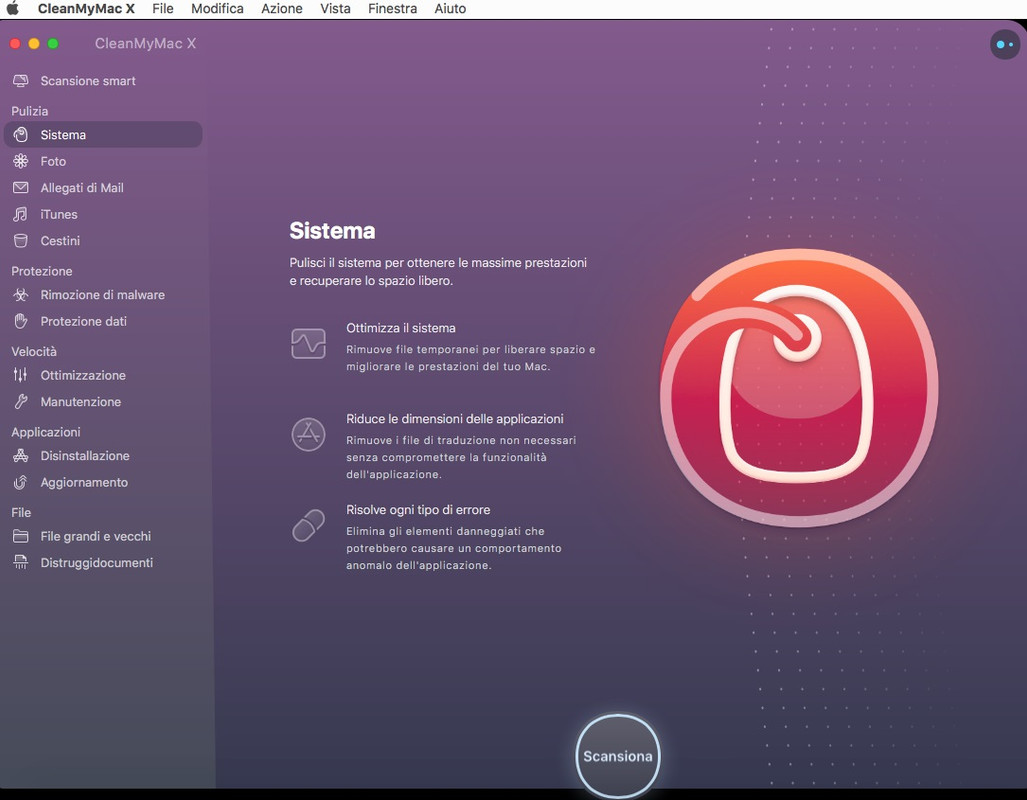Click the Riduce le dimensioni delle applicazioni heading

[x=455, y=419]
